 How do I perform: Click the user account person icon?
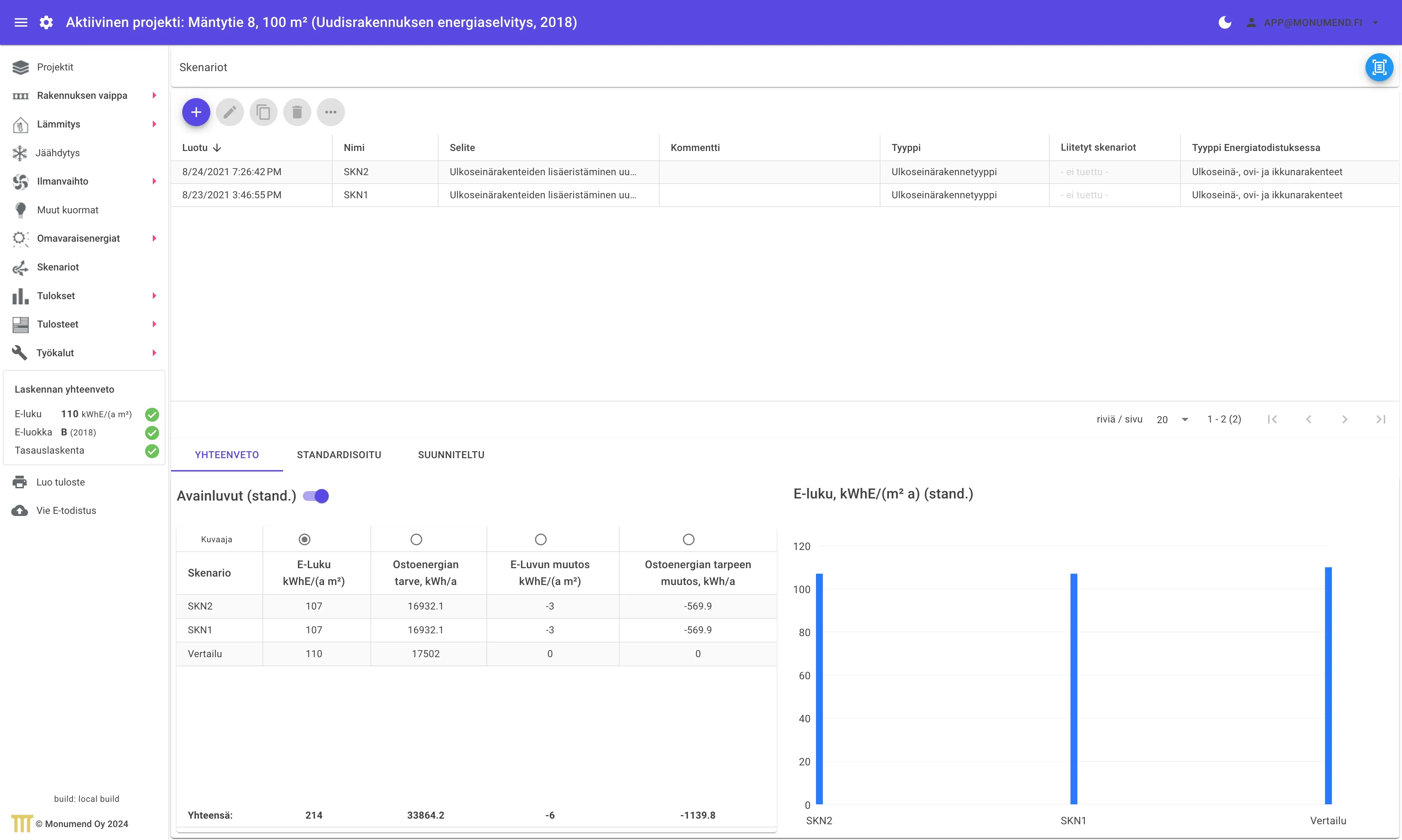1251,22
